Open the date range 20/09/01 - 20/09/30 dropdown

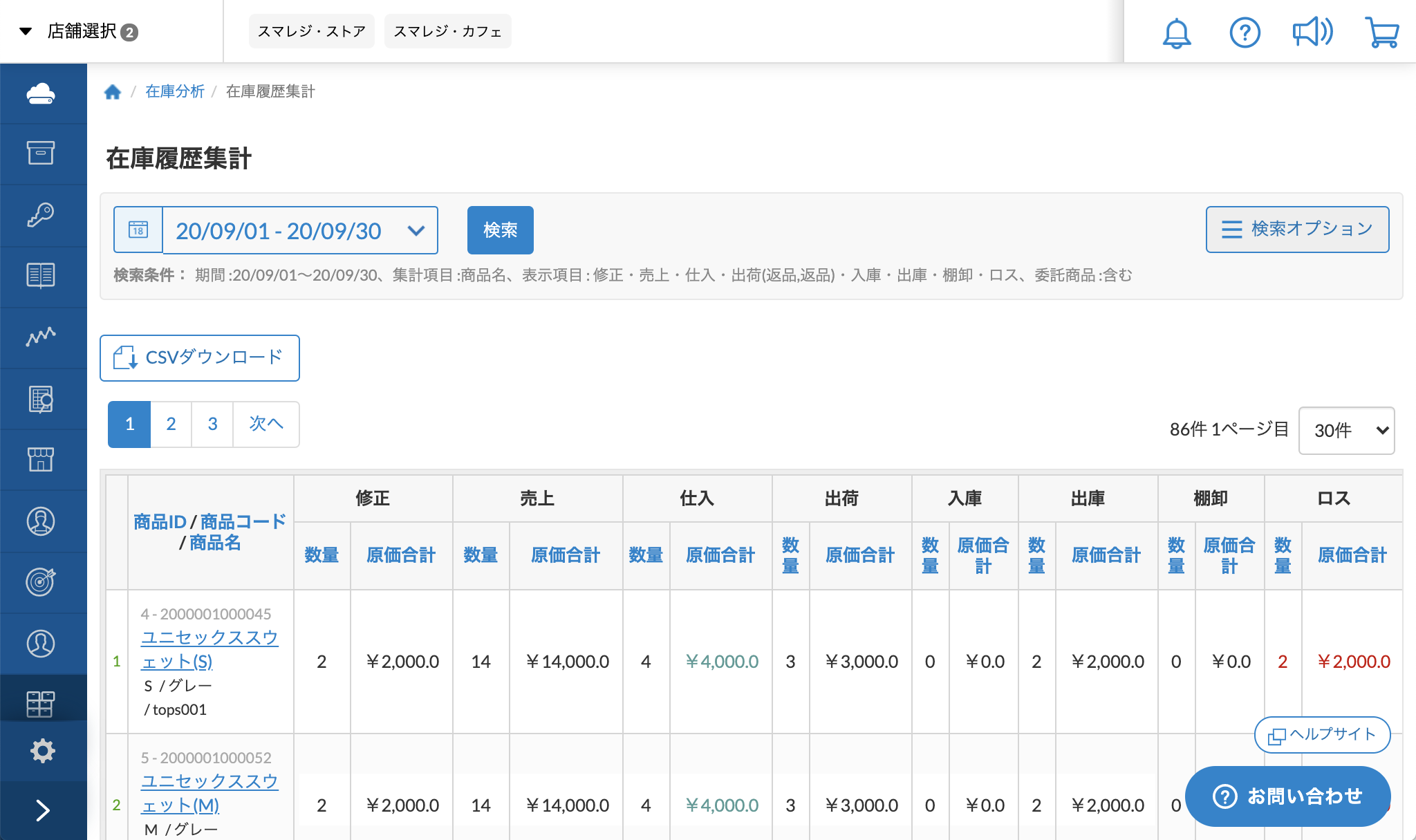299,230
